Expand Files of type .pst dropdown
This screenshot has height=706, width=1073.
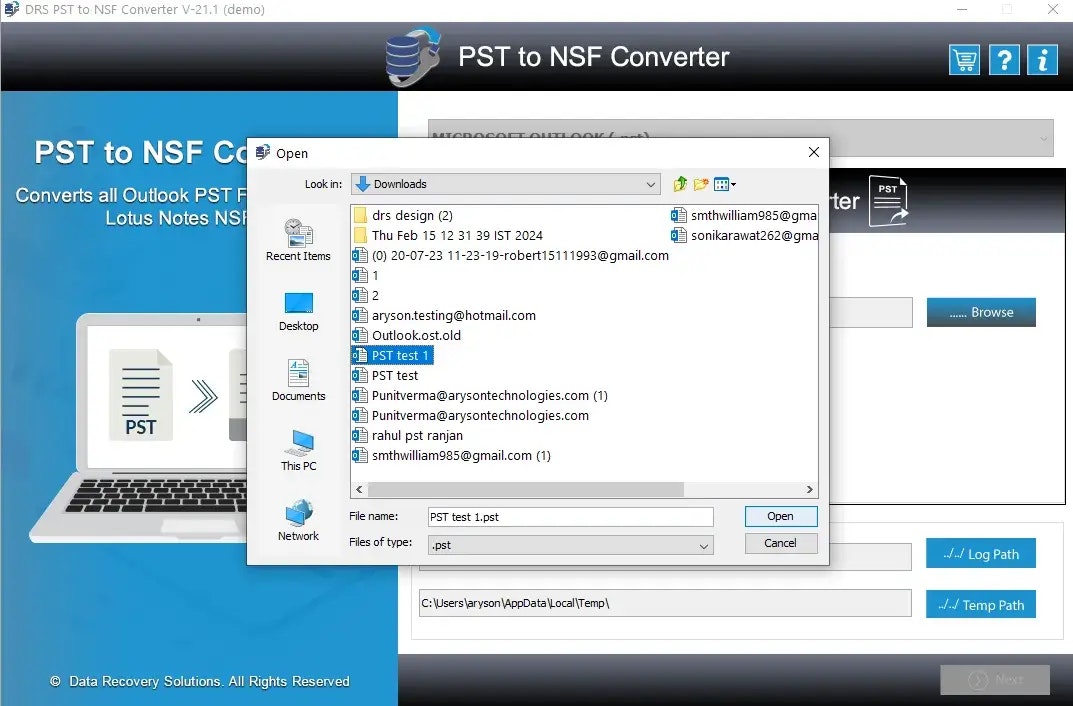pos(703,545)
